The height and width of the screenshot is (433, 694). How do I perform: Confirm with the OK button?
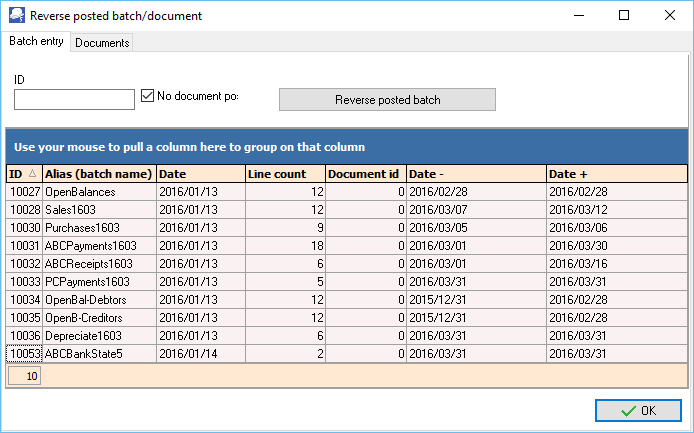637,410
